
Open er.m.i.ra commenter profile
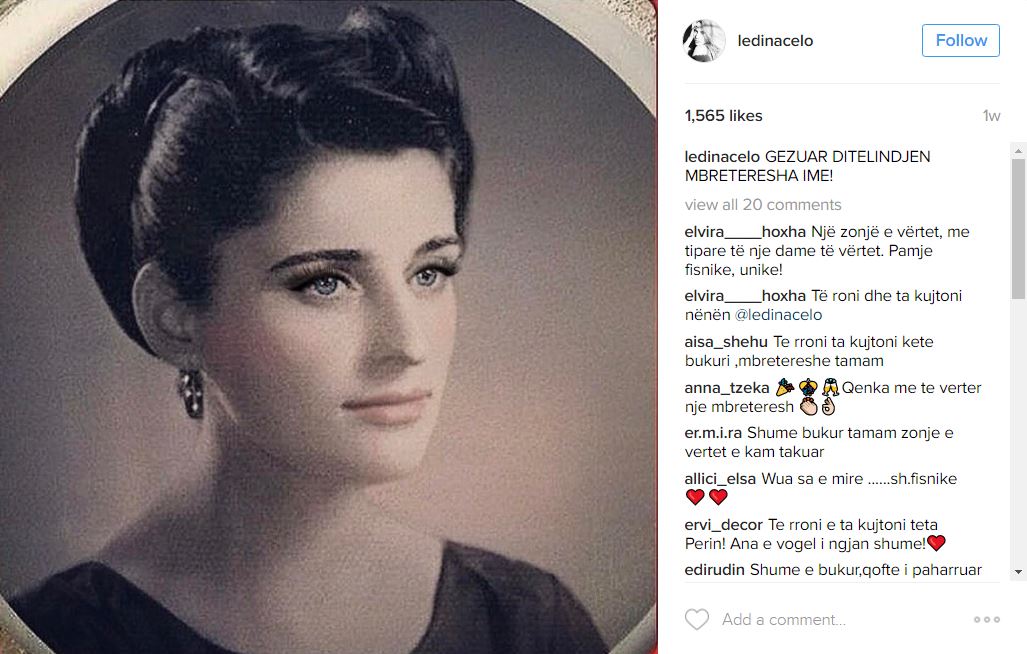pos(713,433)
